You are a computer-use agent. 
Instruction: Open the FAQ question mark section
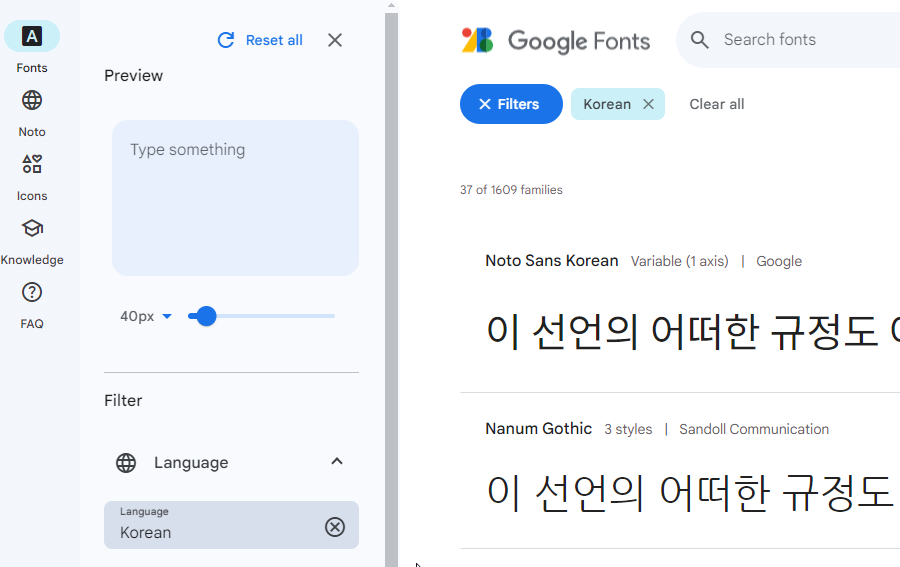pyautogui.click(x=32, y=293)
